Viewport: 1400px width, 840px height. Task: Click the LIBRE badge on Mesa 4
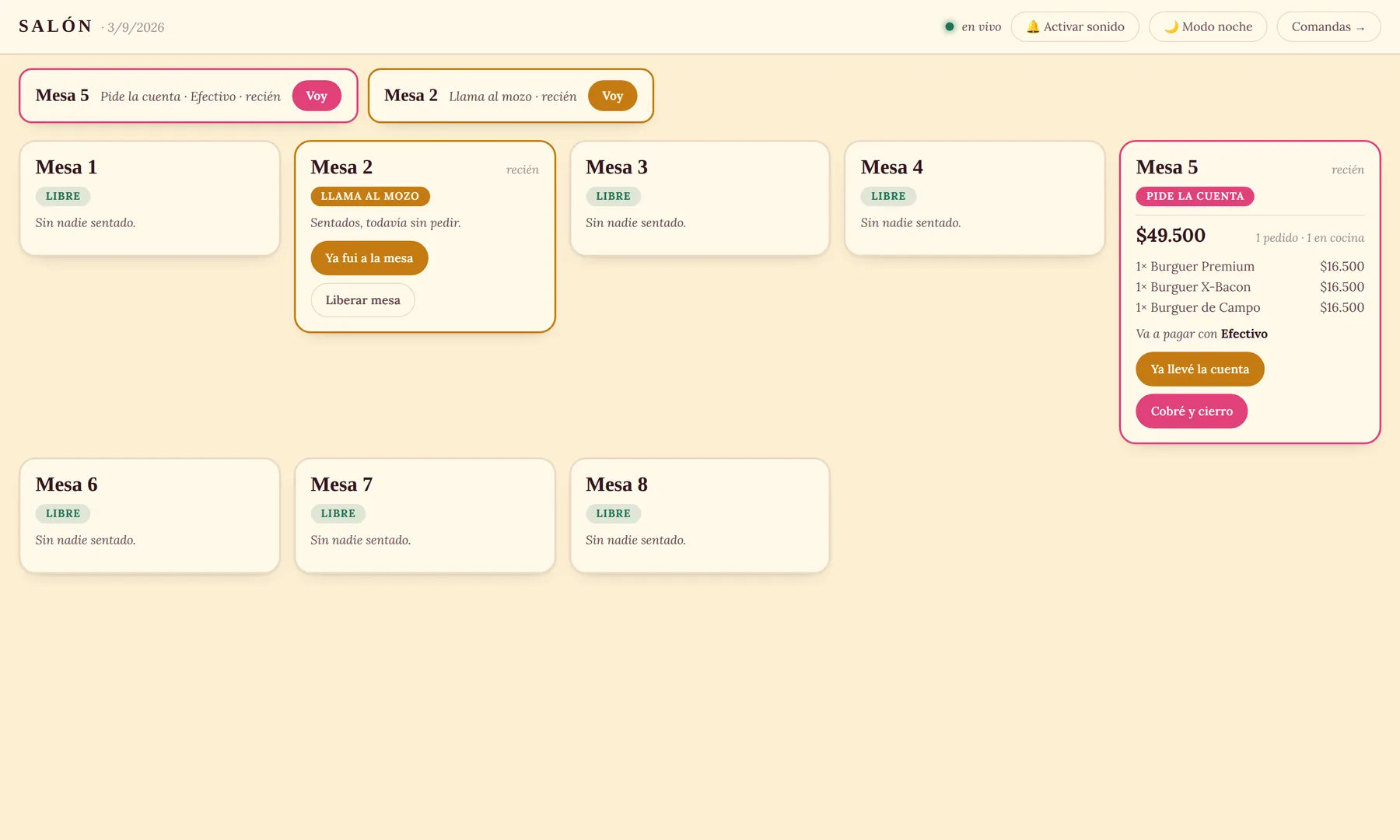pyautogui.click(x=888, y=197)
